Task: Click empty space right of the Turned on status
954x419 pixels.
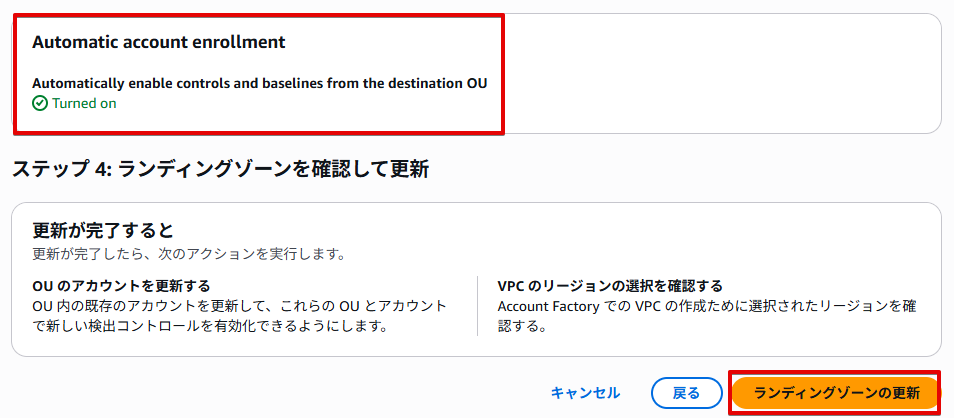Action: click(300, 103)
